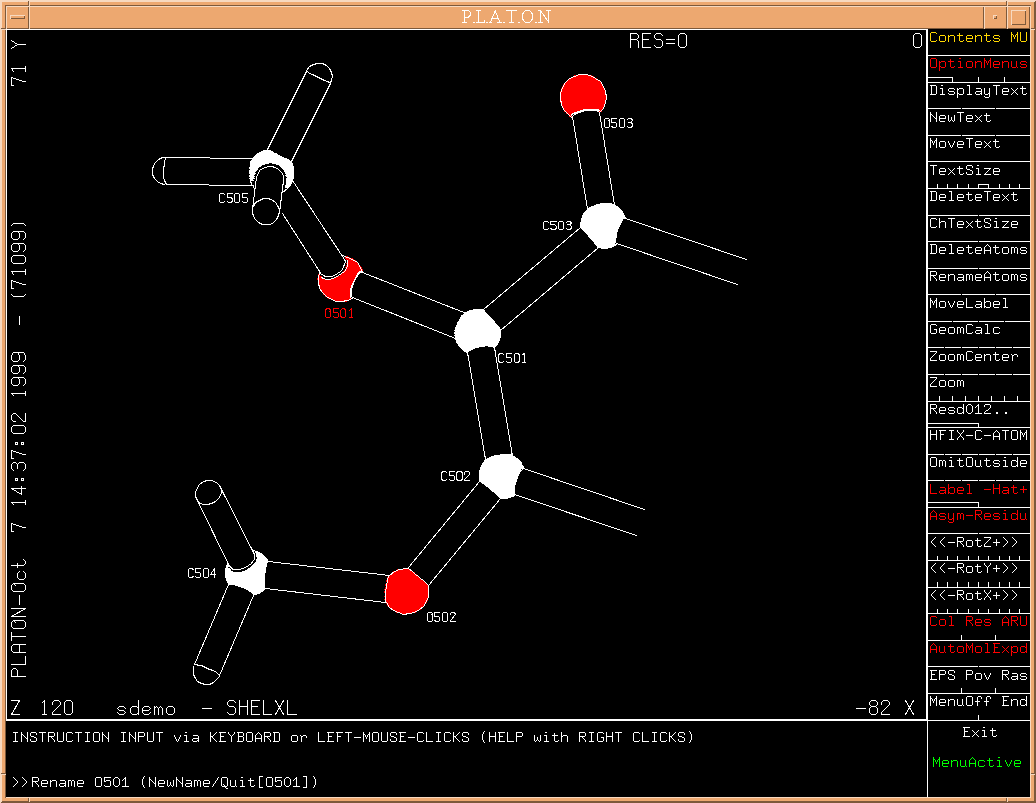Click the red O503 oxygen atom
Screen dimensions: 1036x803
(583, 95)
